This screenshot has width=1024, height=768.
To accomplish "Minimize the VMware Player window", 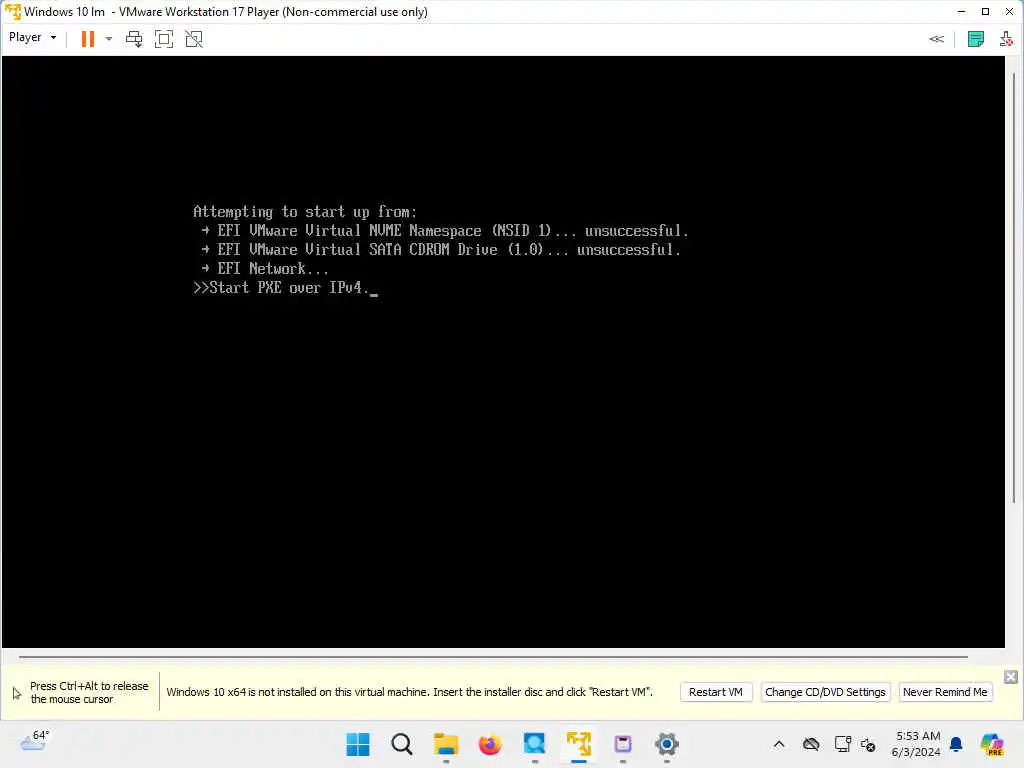I will [x=961, y=12].
